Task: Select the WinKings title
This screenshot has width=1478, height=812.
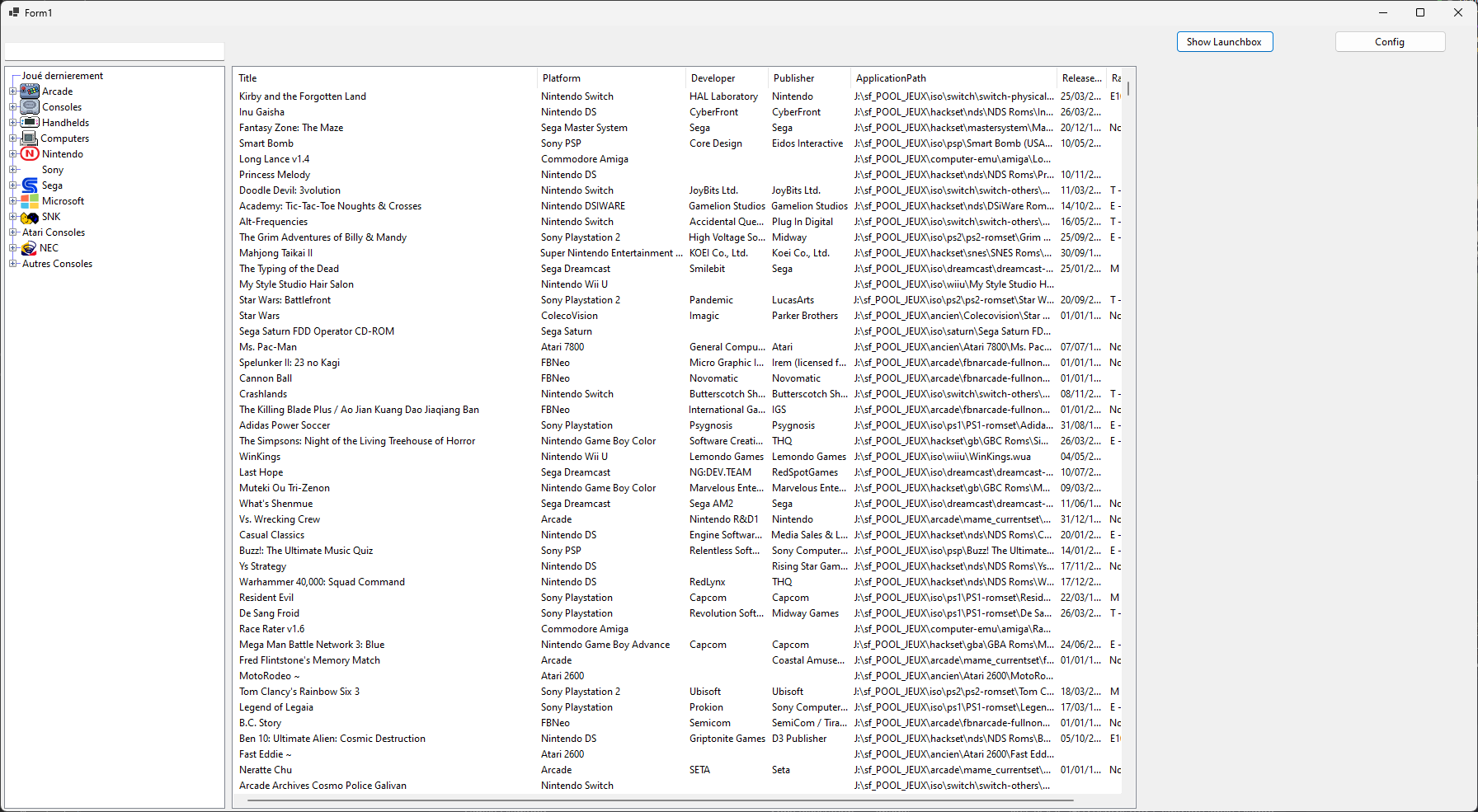Action: pos(260,457)
